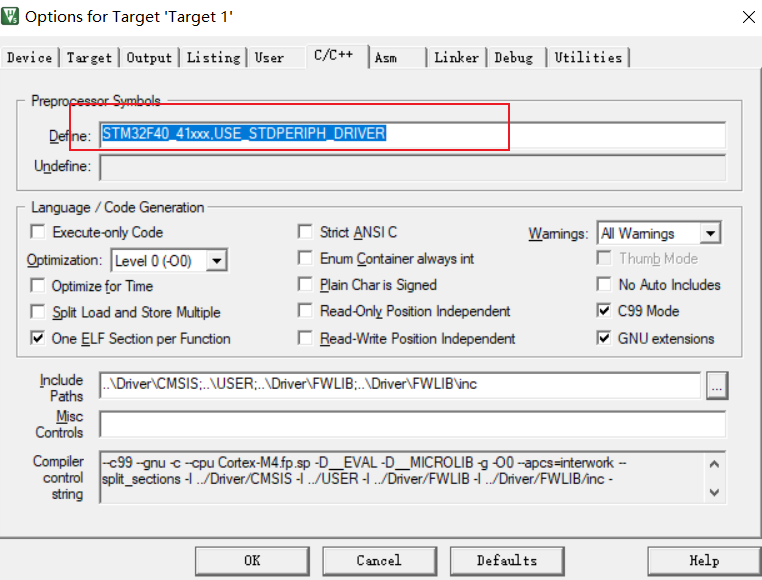762x580 pixels.
Task: Check Read-Write Position Independent
Action: (305, 338)
